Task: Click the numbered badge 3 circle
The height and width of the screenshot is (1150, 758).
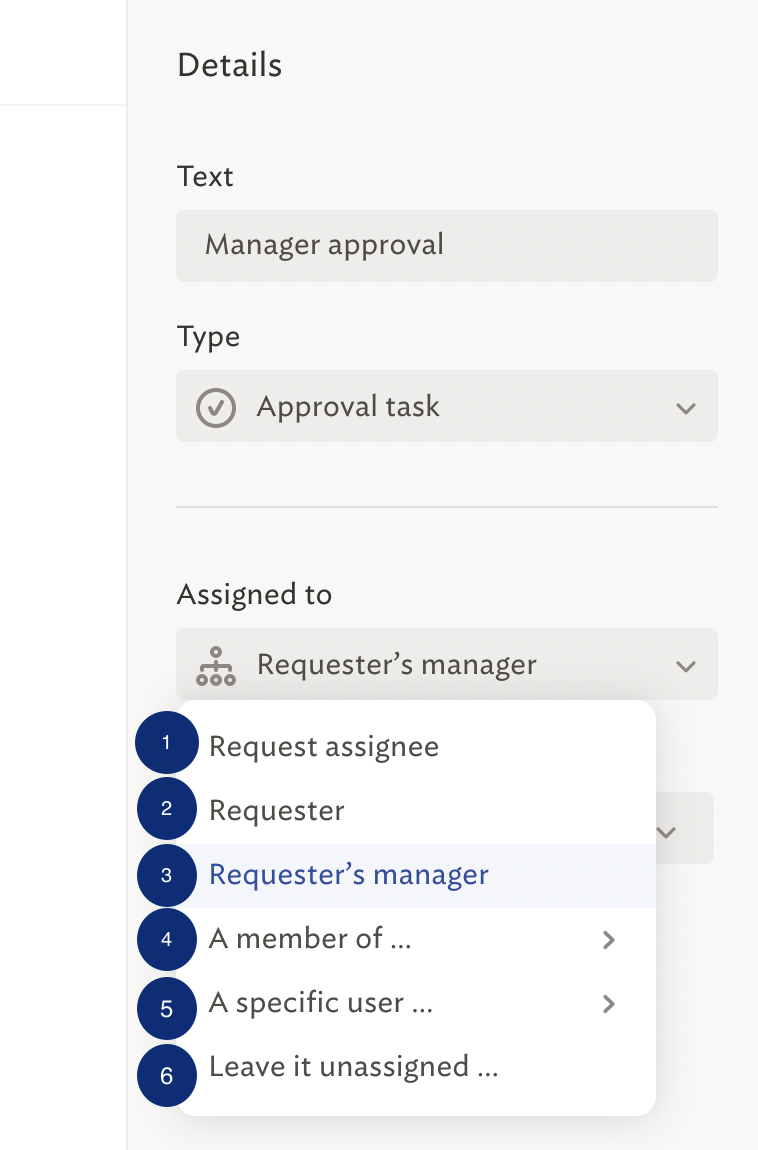Action: point(167,875)
